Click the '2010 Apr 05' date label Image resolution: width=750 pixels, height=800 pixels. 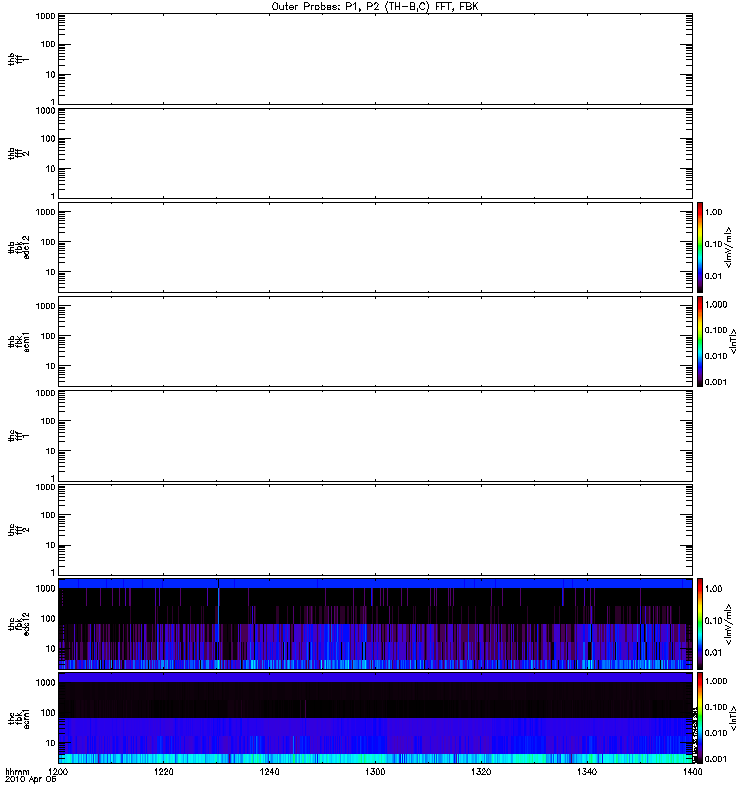[x=30, y=780]
